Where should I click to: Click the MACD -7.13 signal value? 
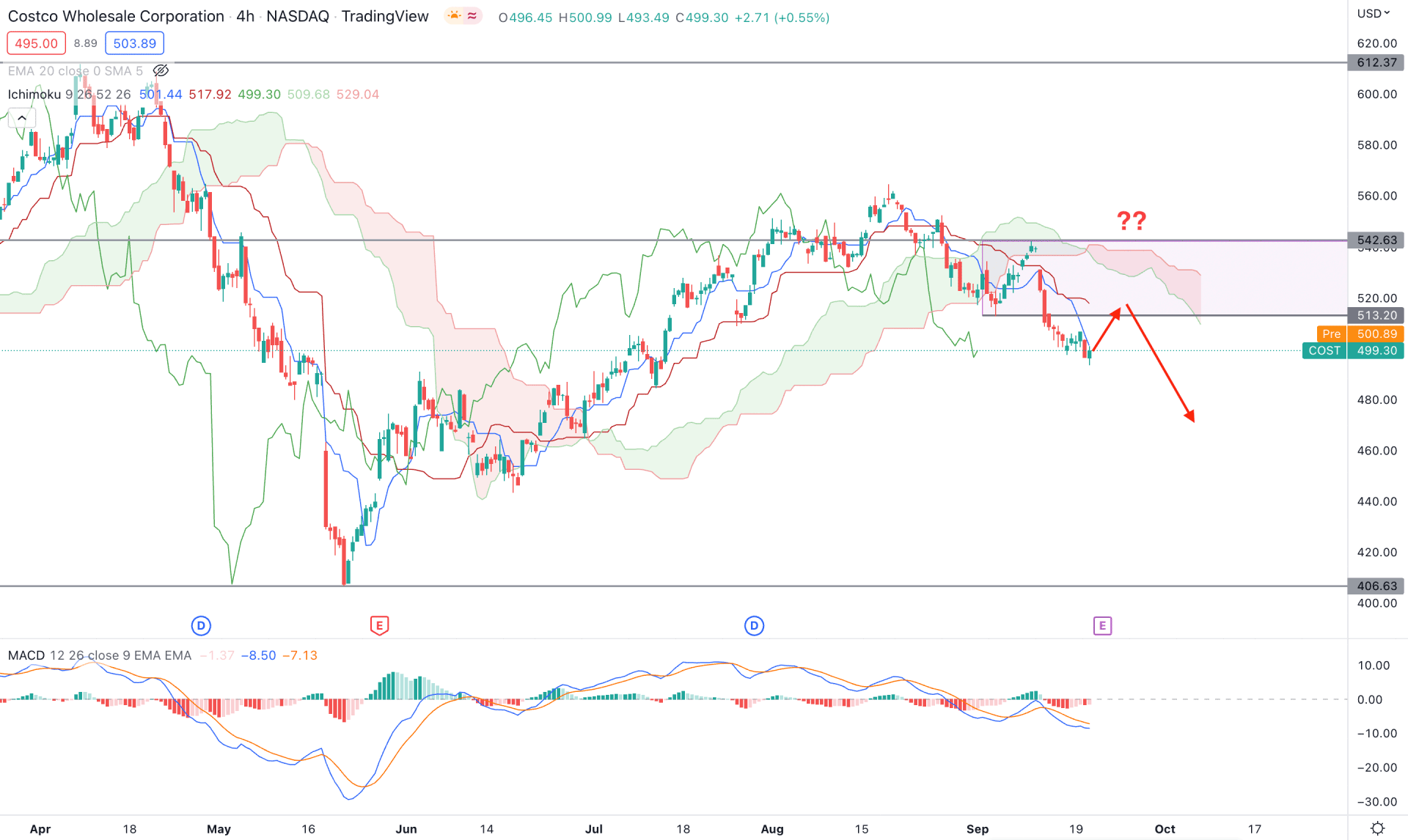tap(300, 655)
